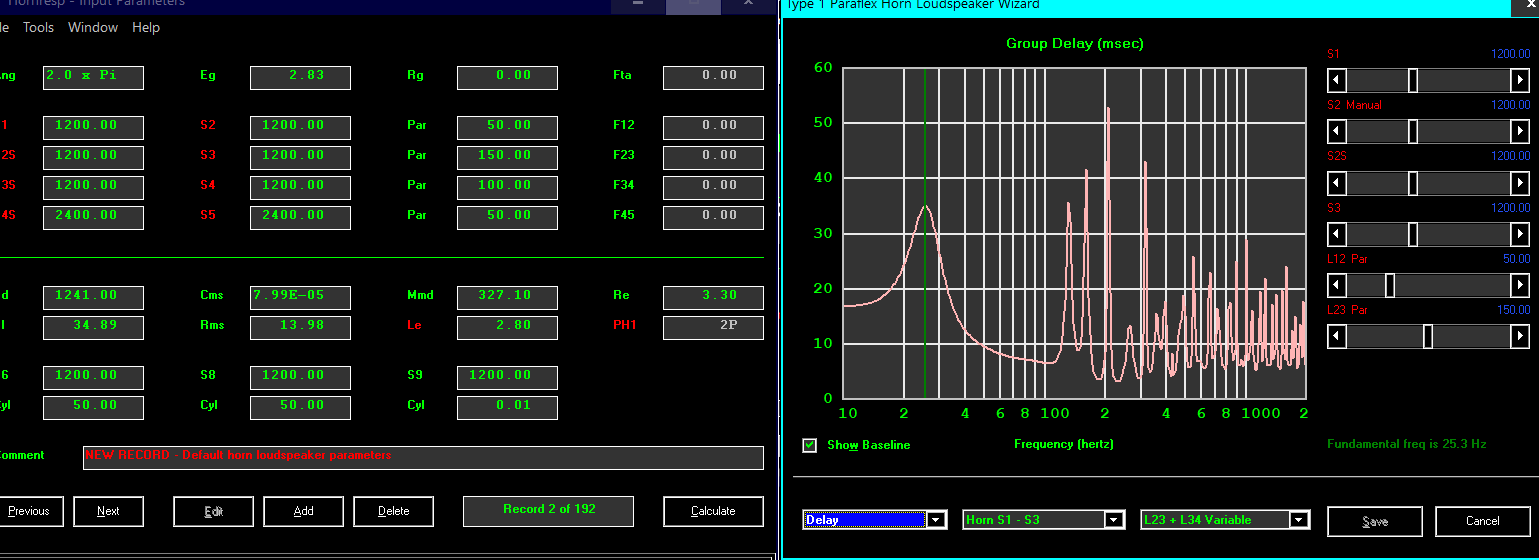Click right arrow of L12 Par slider
Viewport: 1539px width, 560px height.
tap(1520, 285)
